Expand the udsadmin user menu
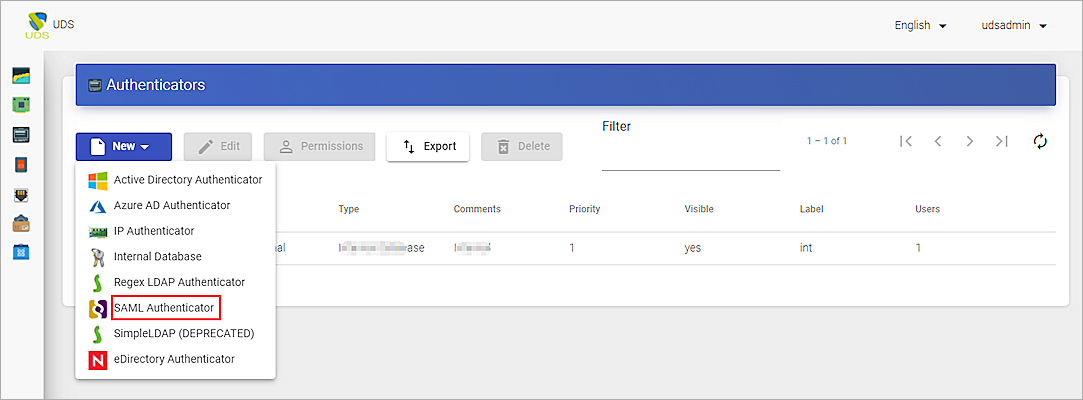This screenshot has height=400, width=1083. click(1013, 25)
